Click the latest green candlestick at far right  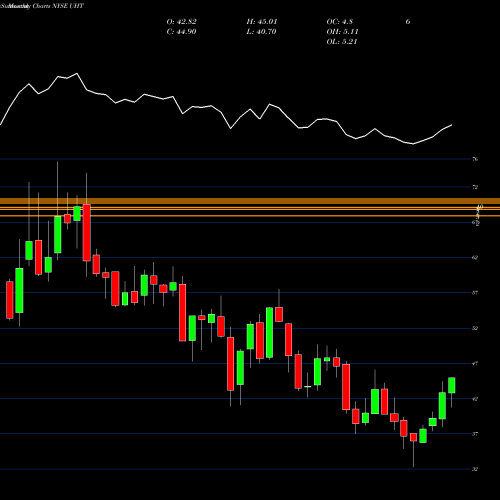[x=452, y=385]
